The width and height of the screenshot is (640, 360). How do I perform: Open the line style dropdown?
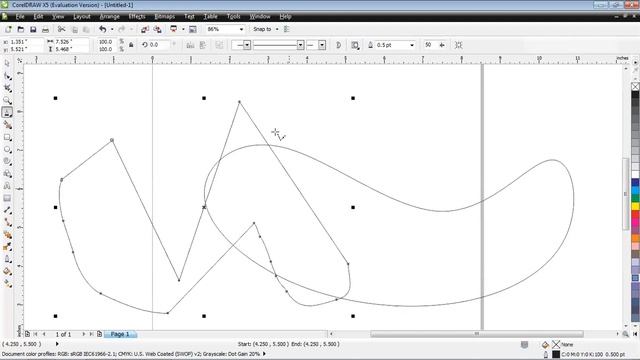pos(300,45)
